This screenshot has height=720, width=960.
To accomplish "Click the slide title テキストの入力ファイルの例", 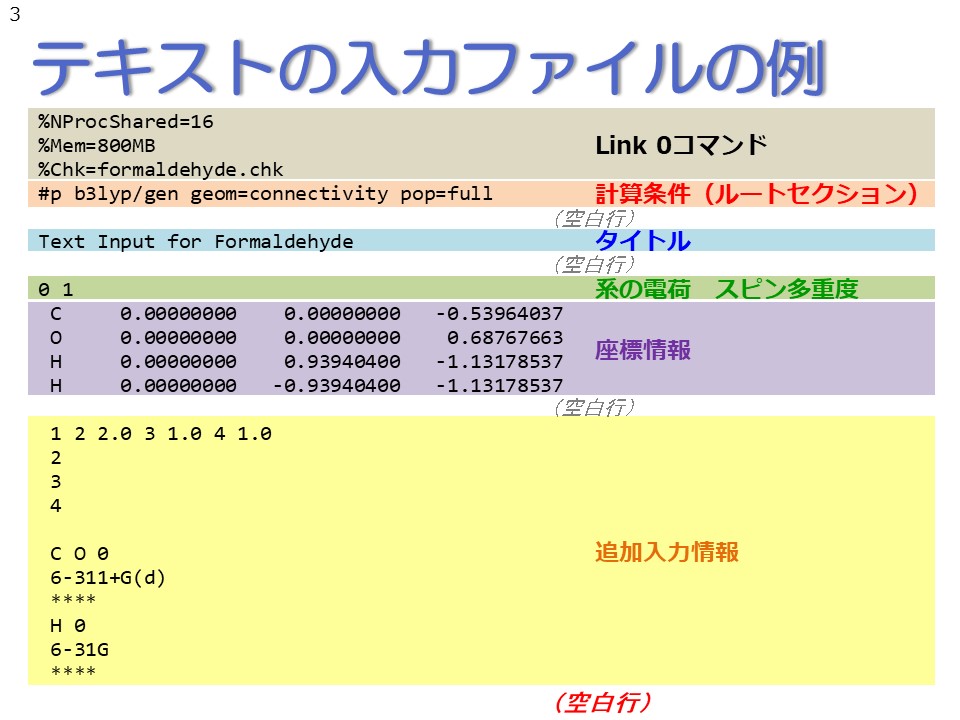I will pos(429,67).
